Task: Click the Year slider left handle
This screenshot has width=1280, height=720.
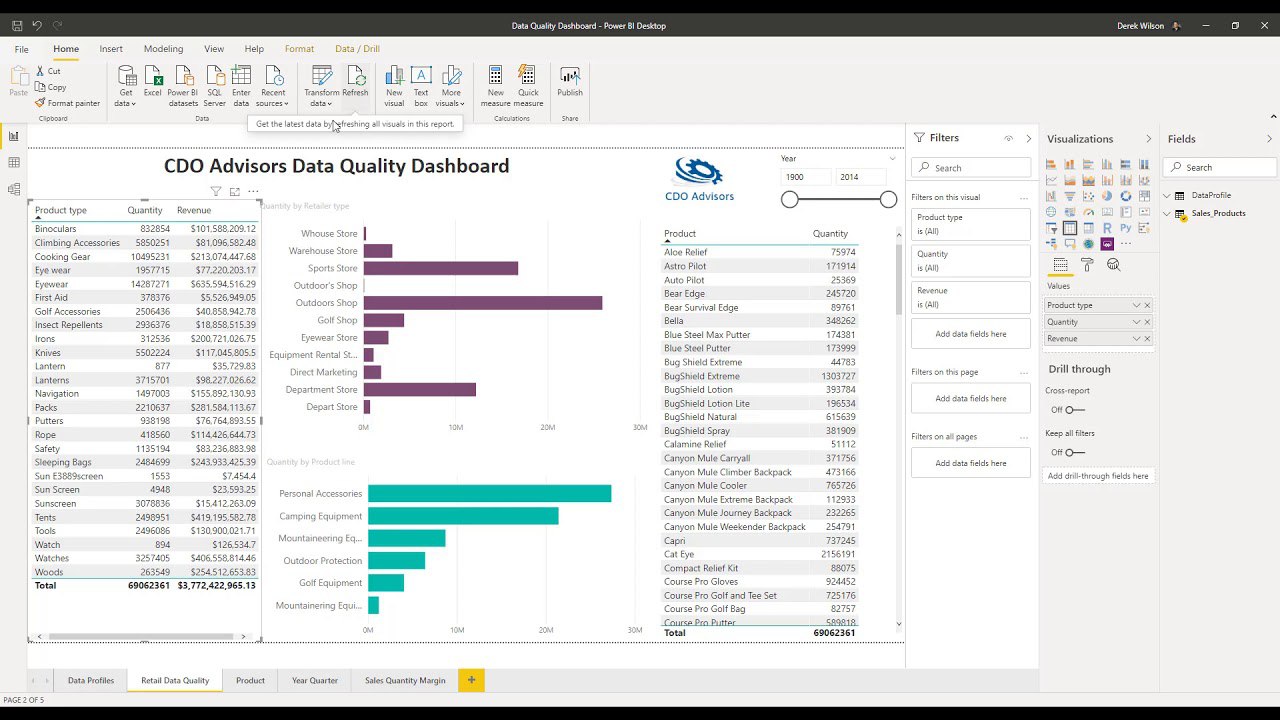Action: click(x=790, y=200)
